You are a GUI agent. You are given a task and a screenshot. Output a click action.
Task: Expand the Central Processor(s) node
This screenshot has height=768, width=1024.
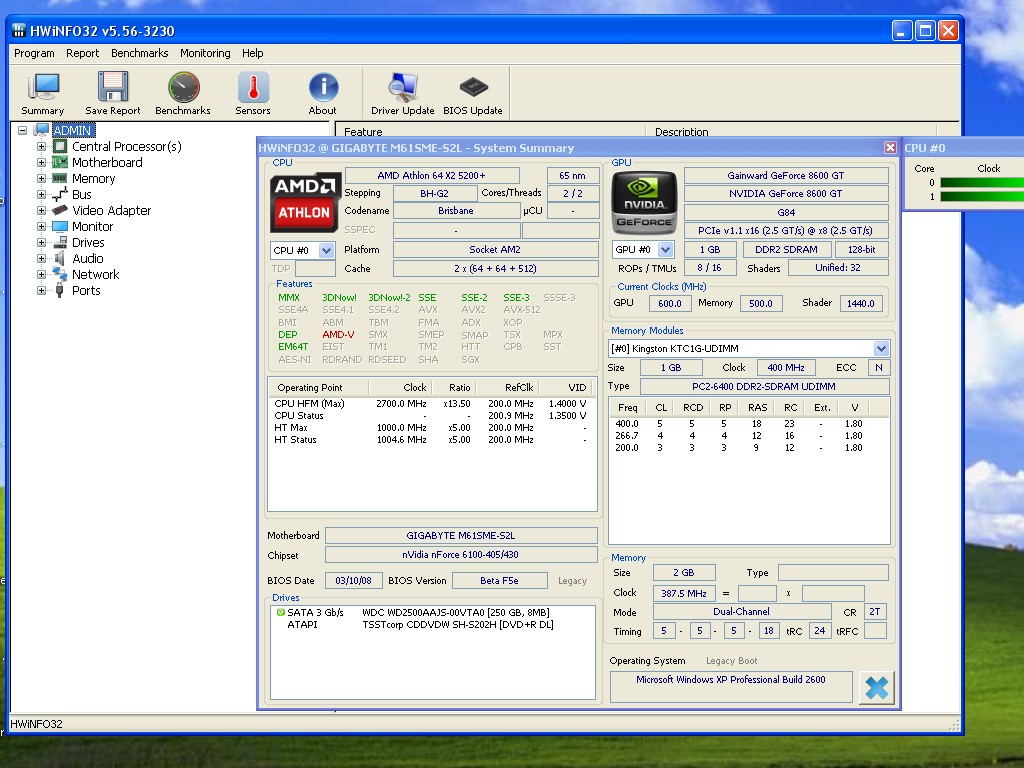coord(41,146)
